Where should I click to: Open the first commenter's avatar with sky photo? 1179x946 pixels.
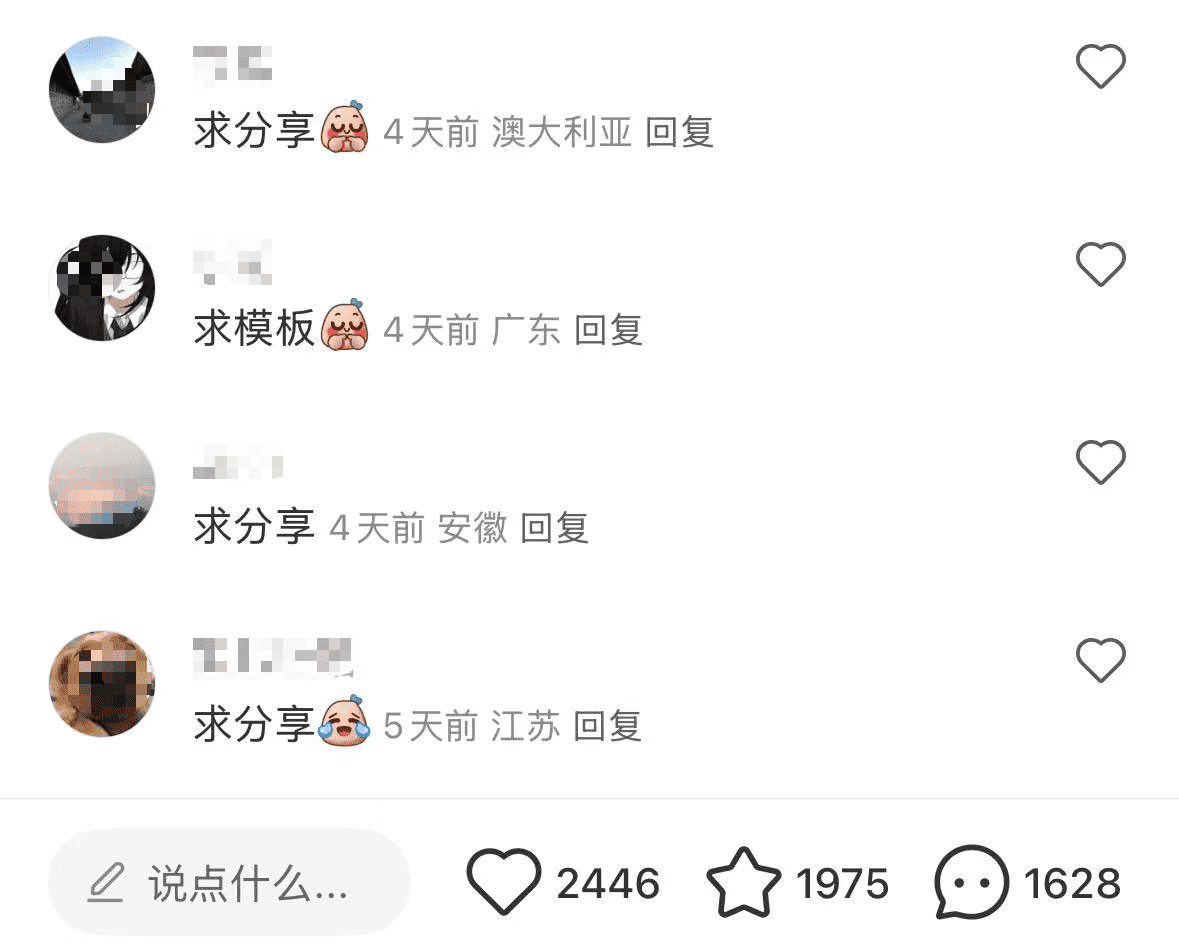click(x=102, y=89)
